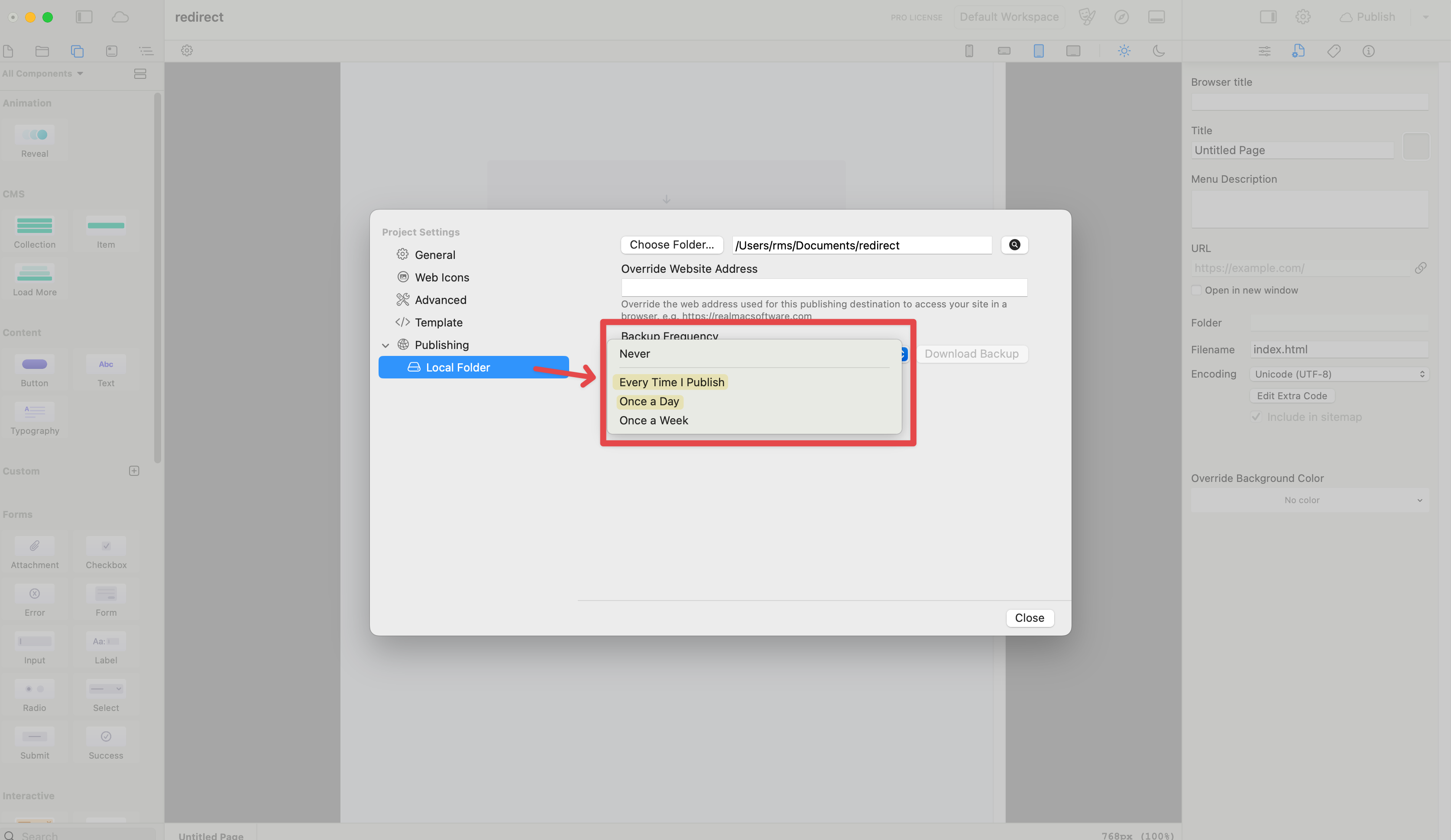The height and width of the screenshot is (840, 1451).
Task: Choose Every Time I Publish option
Action: click(x=671, y=382)
